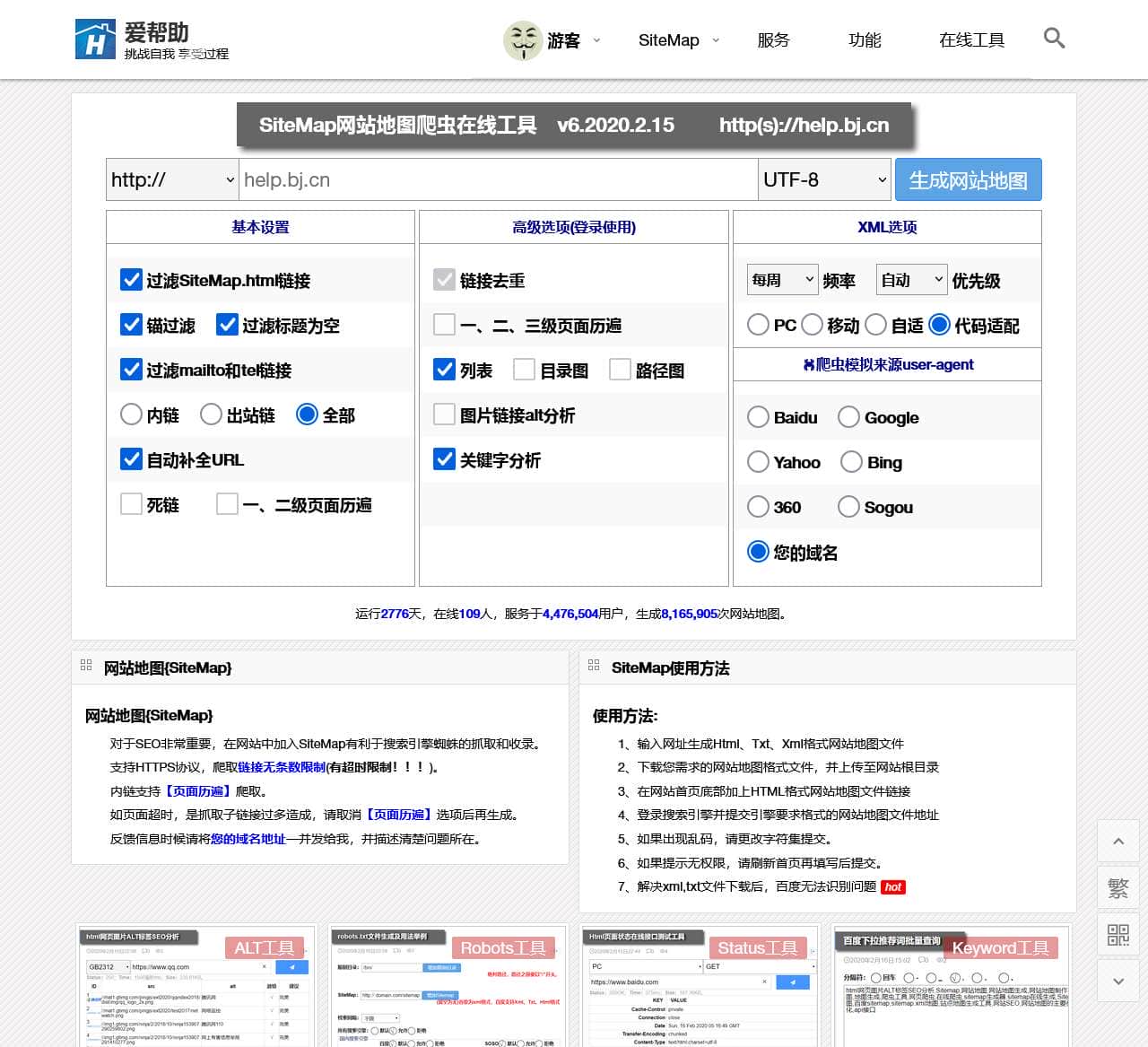
Task: Select 360 user-agent radio
Action: [x=758, y=506]
